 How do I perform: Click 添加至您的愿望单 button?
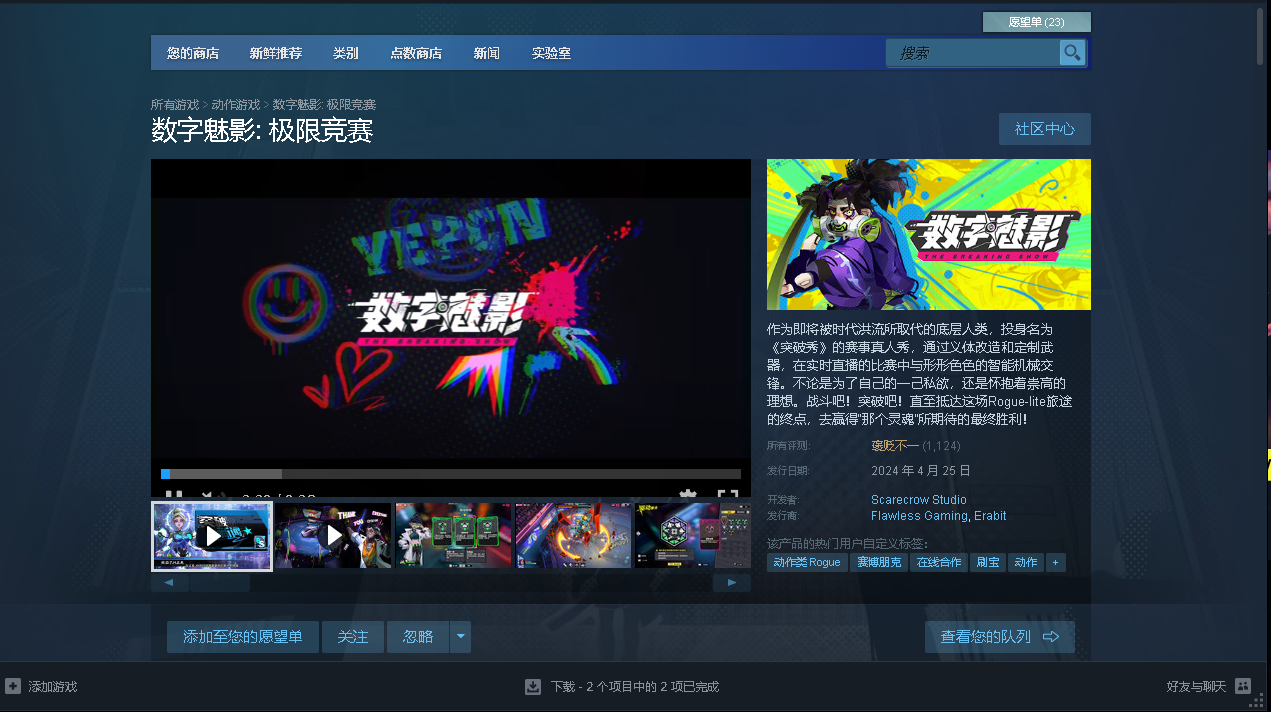pos(242,637)
